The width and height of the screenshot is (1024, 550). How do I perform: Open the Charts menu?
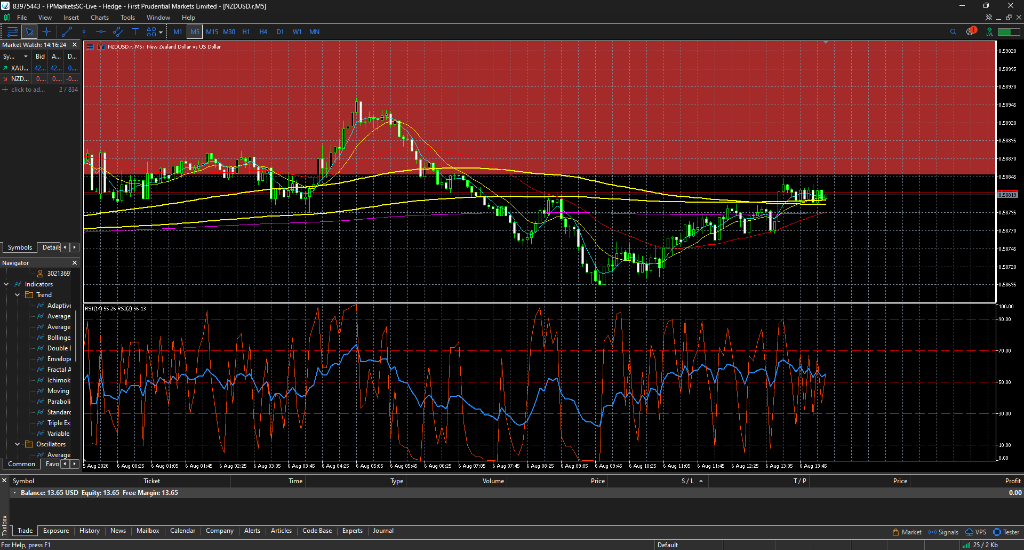click(99, 18)
